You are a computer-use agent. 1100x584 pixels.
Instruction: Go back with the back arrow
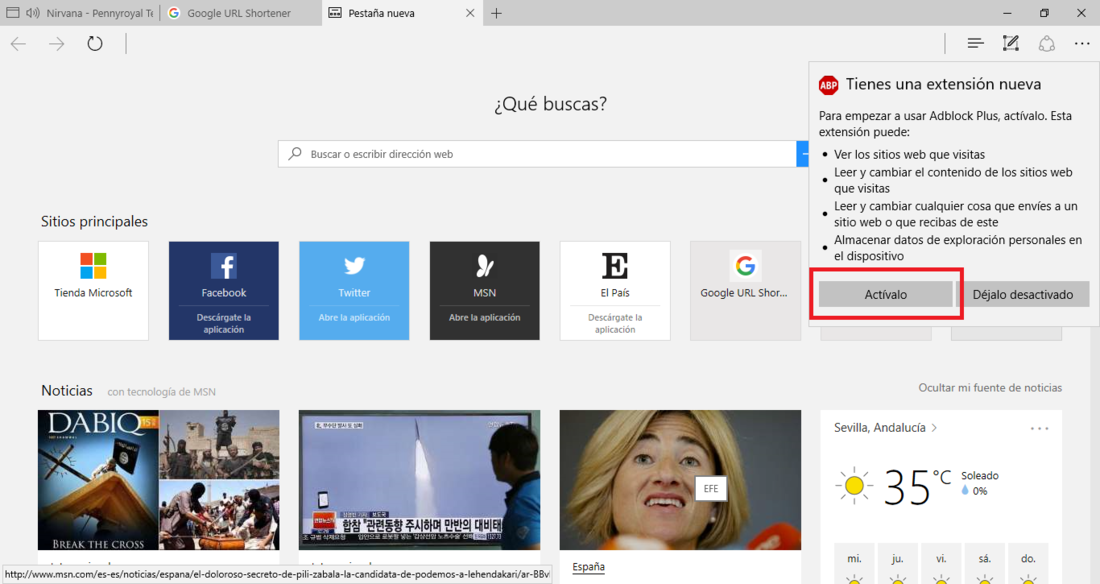click(x=18, y=44)
